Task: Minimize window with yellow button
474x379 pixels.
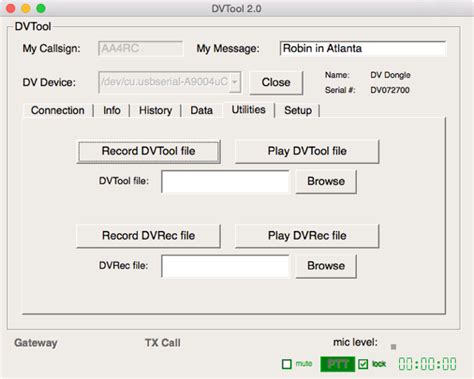Action: 26,8
